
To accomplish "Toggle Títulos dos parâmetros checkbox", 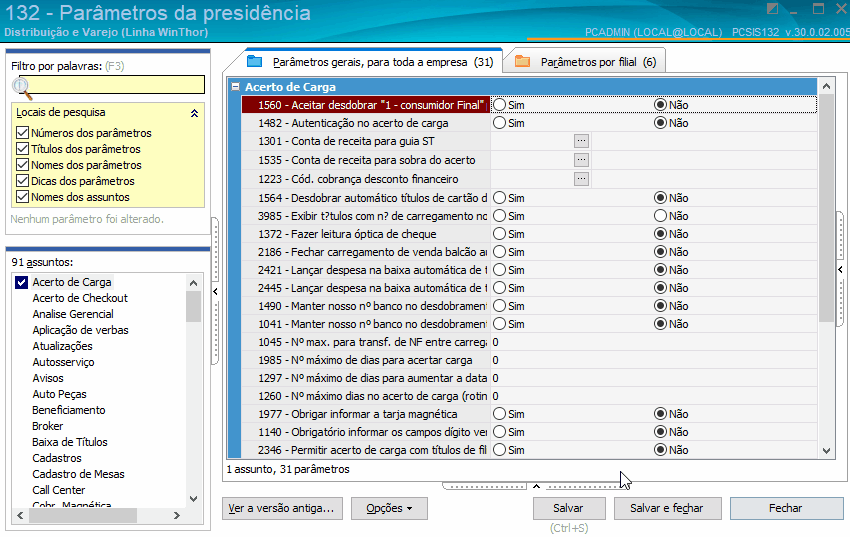I will pos(22,148).
